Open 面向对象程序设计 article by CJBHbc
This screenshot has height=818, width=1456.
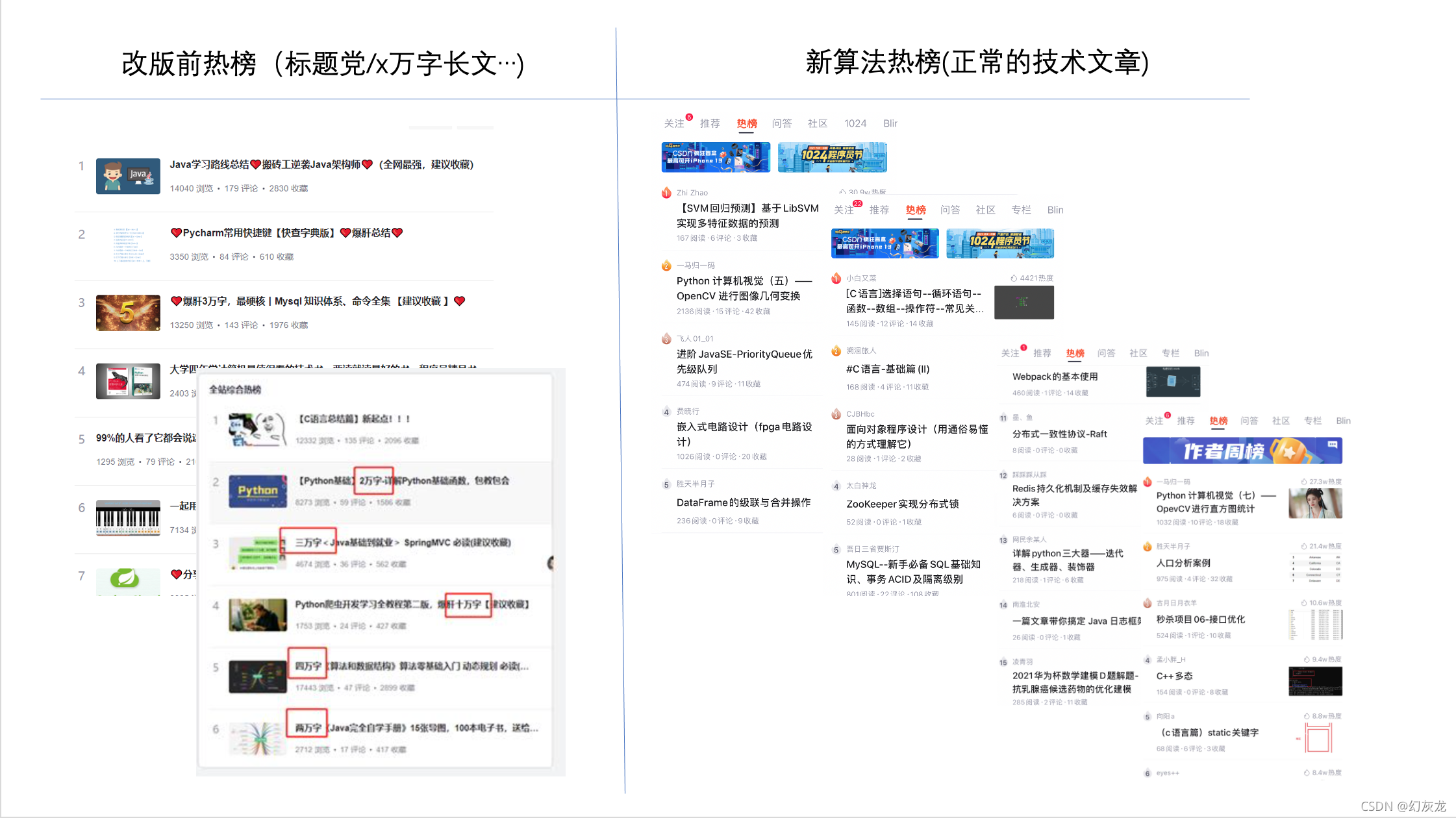(x=917, y=436)
